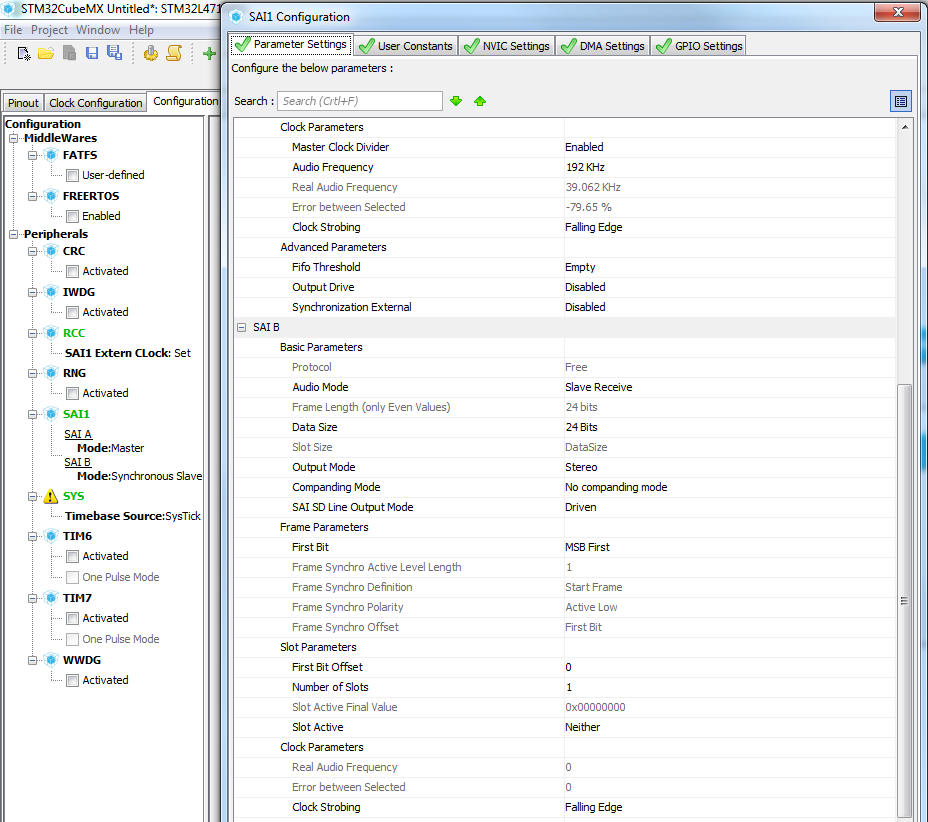Viewport: 928px width, 822px height.
Task: Switch to the DMA Settings tab
Action: [602, 46]
